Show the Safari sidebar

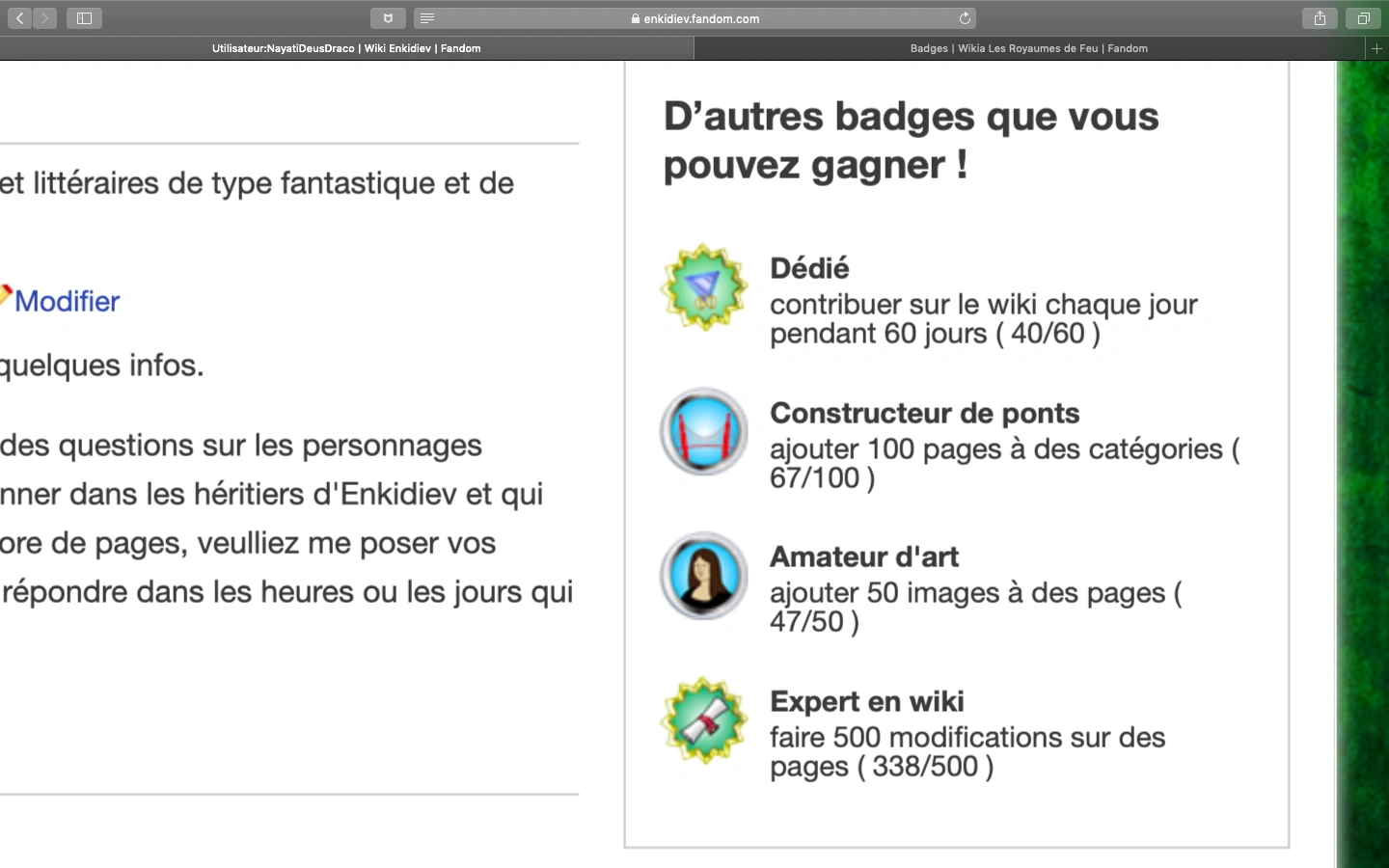tap(84, 18)
